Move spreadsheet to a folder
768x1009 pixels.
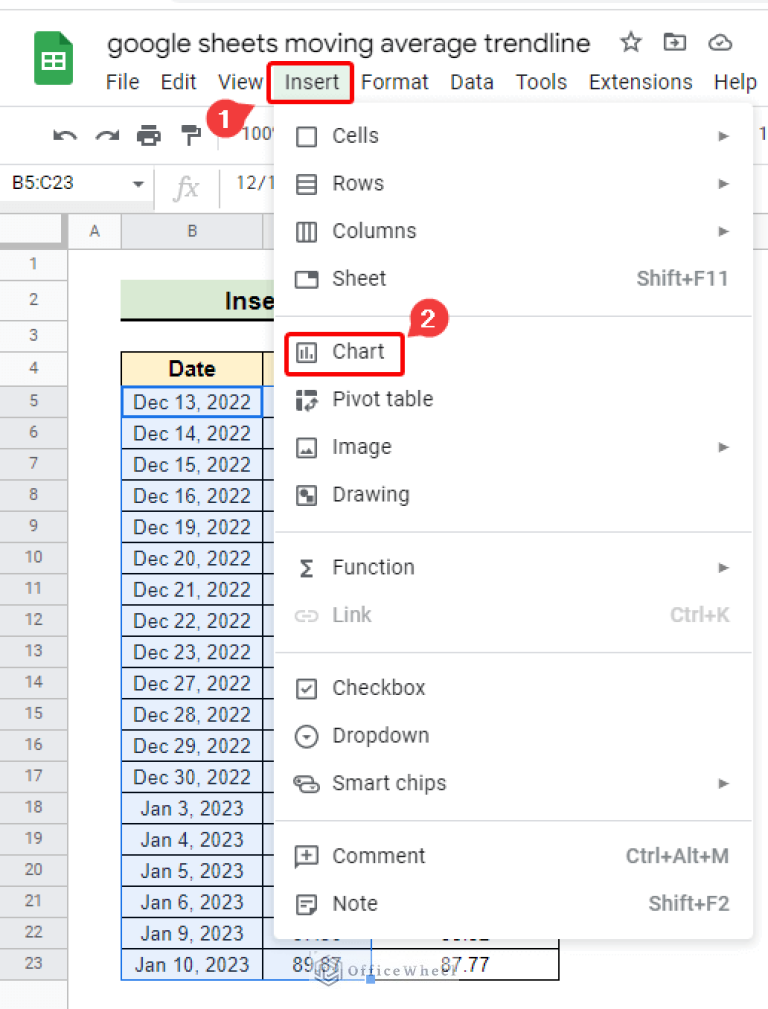click(674, 43)
